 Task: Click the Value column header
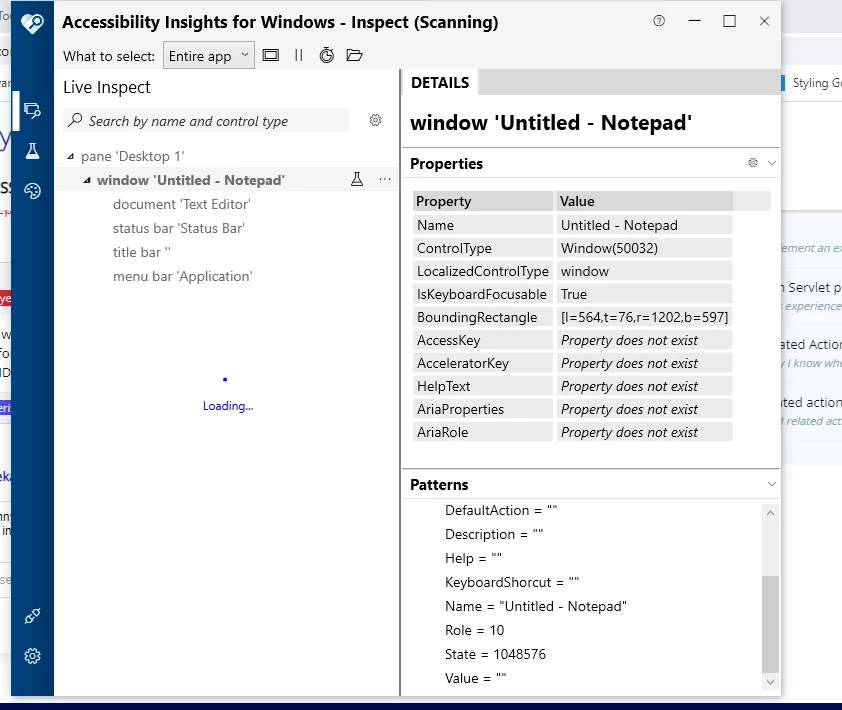pyautogui.click(x=644, y=201)
